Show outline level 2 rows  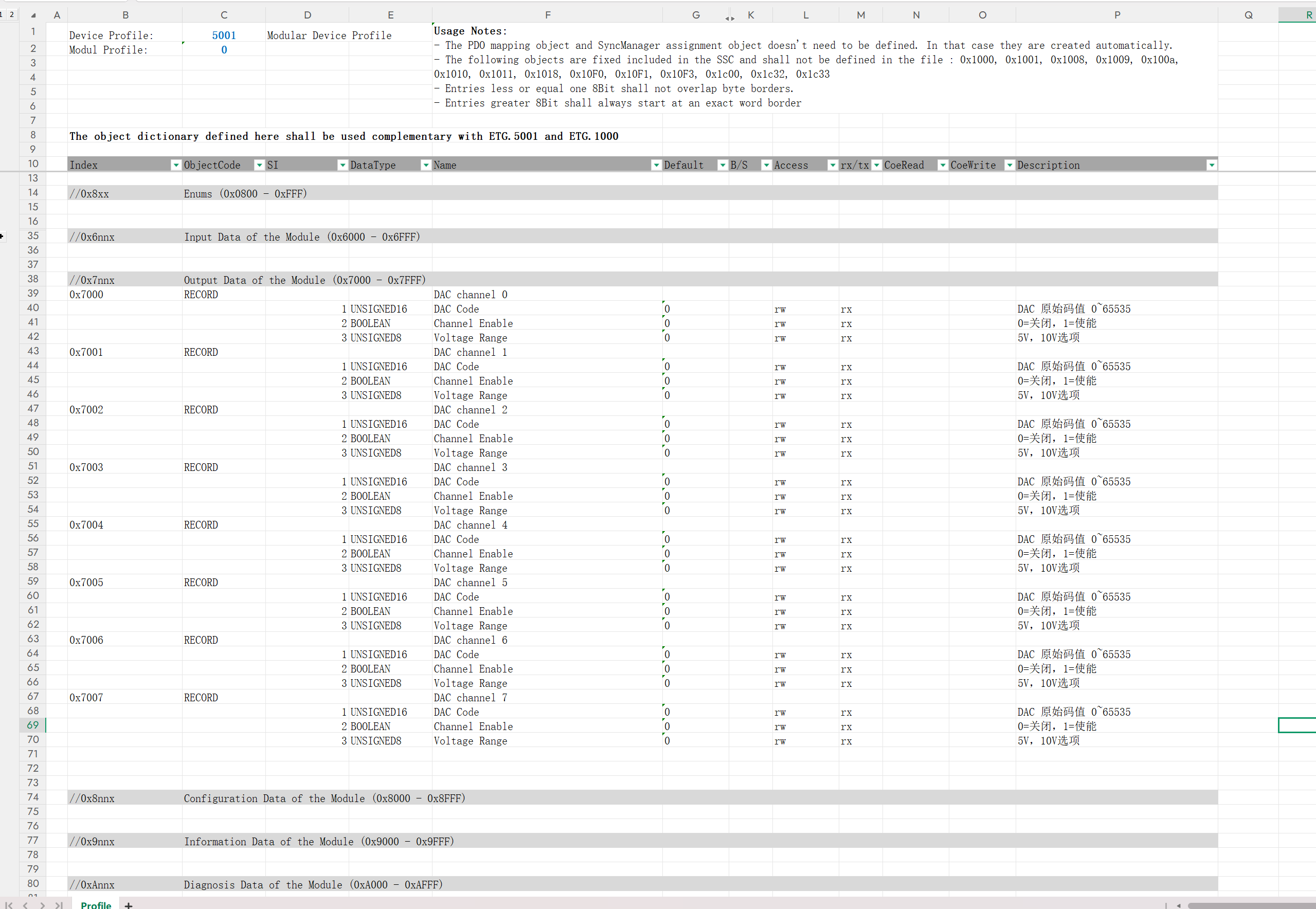pyautogui.click(x=11, y=14)
